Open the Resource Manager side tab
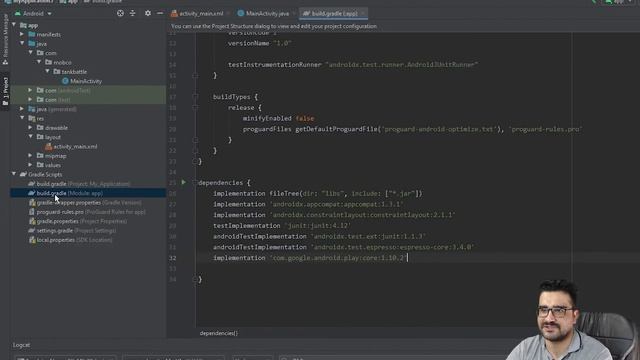This screenshot has width=640, height=360. [5, 40]
